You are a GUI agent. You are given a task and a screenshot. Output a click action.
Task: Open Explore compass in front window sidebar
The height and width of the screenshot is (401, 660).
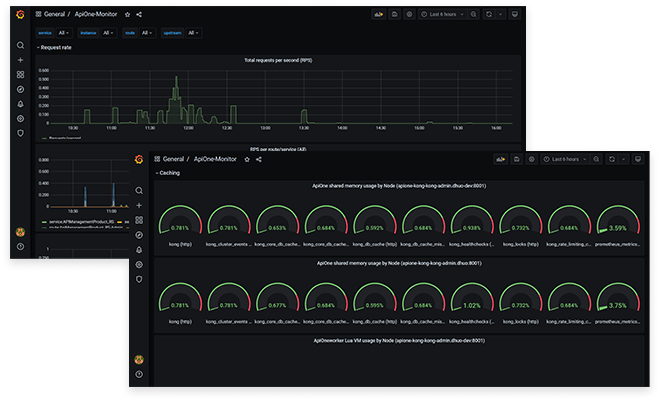pyautogui.click(x=139, y=235)
